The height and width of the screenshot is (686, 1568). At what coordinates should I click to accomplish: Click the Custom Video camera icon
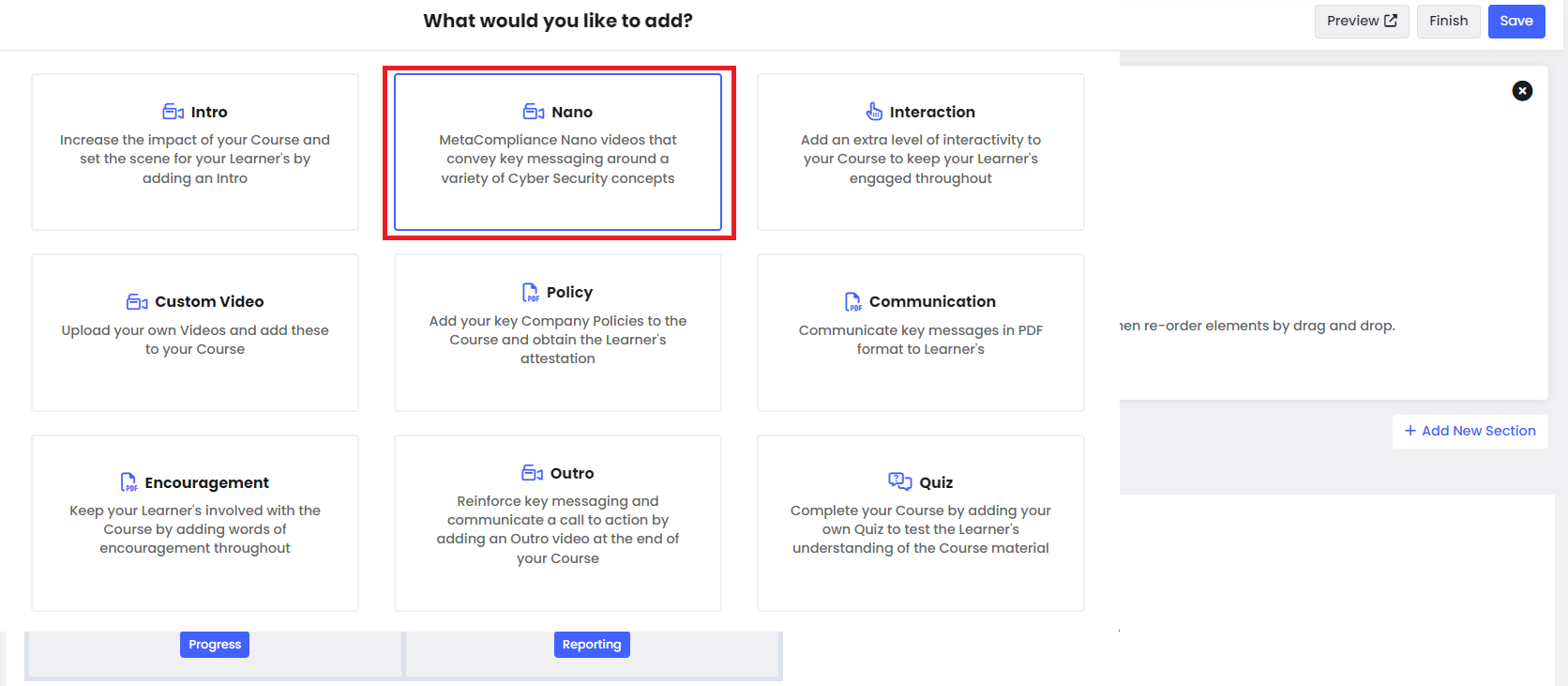click(137, 301)
